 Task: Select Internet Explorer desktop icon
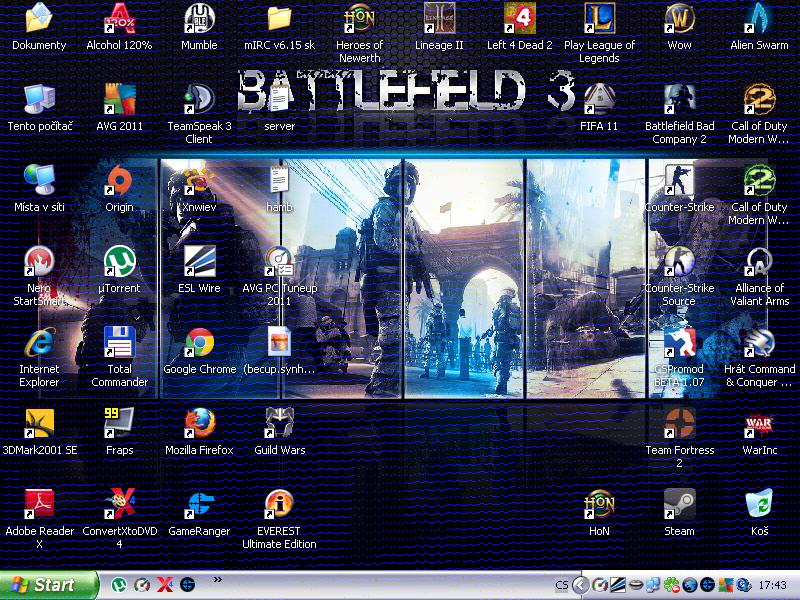tap(39, 342)
